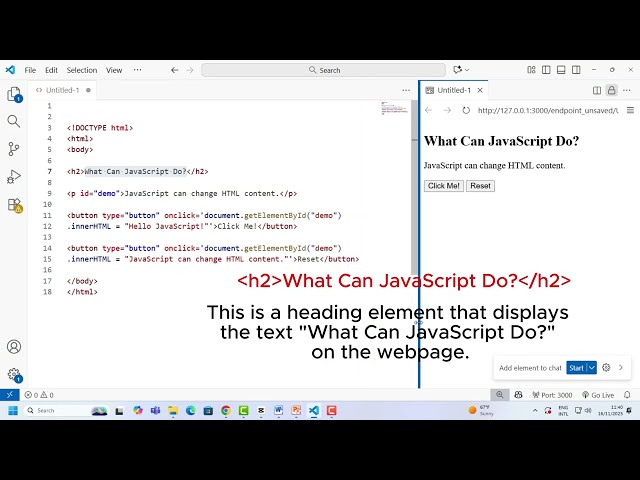Open the Copilot status icon in status bar

coord(518,395)
